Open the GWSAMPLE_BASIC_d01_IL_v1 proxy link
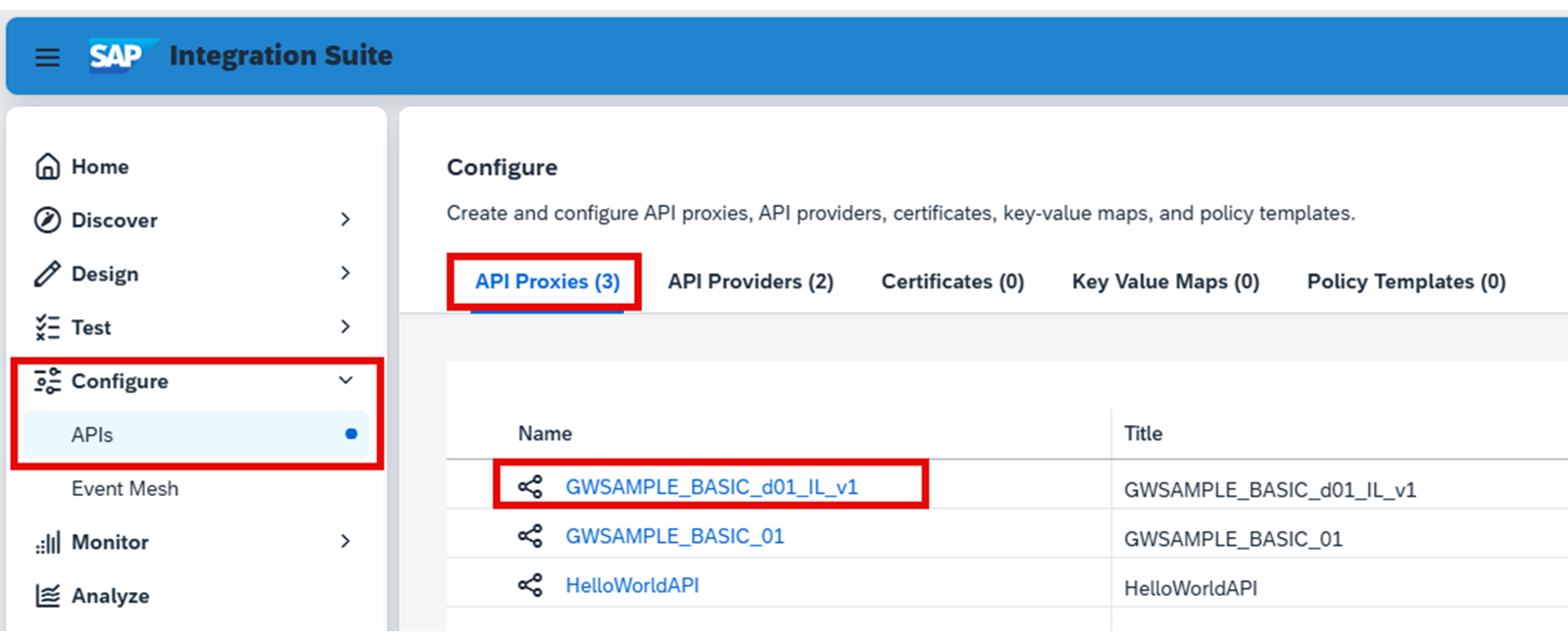 coord(711,487)
